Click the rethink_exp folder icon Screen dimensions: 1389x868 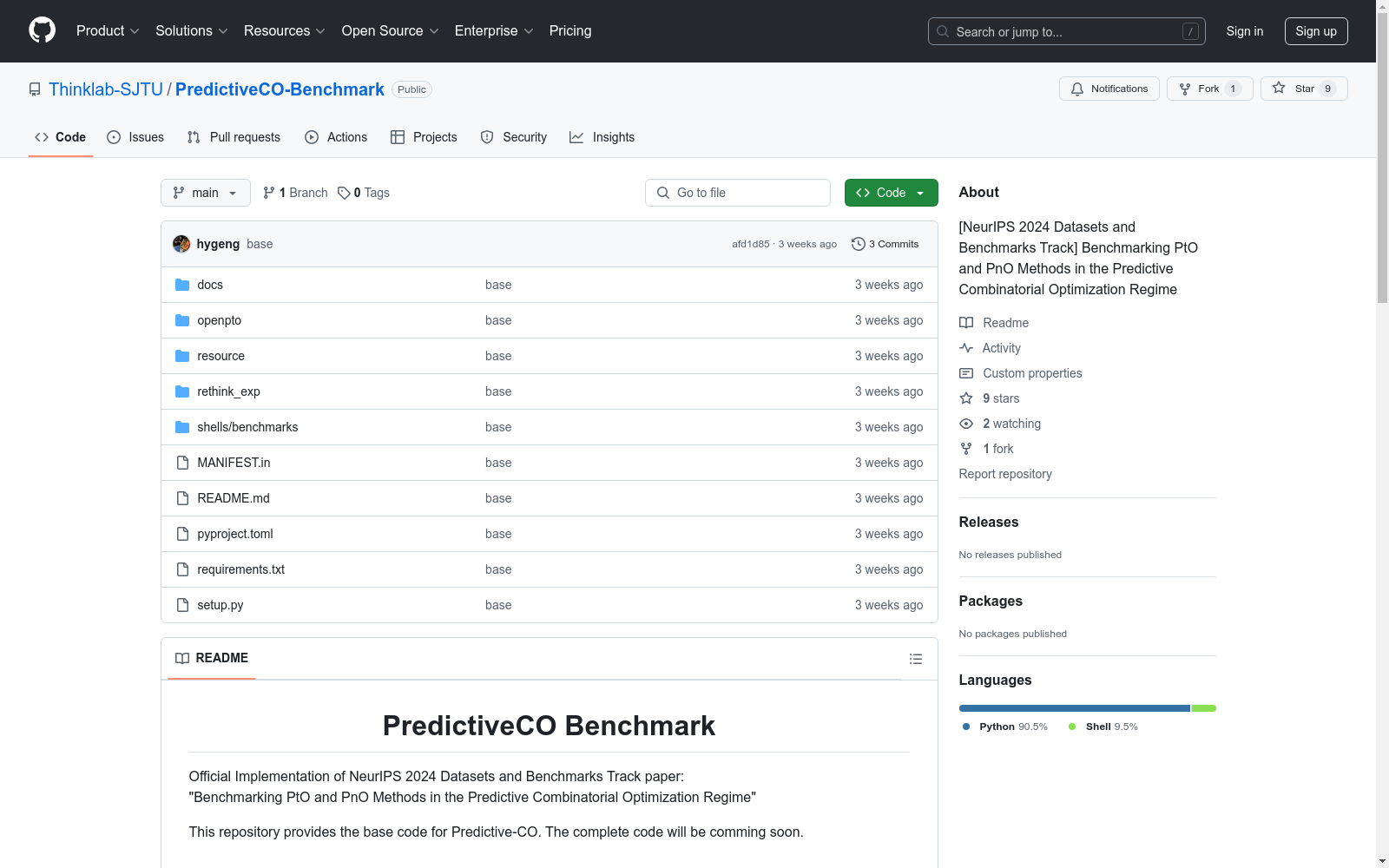click(x=182, y=391)
